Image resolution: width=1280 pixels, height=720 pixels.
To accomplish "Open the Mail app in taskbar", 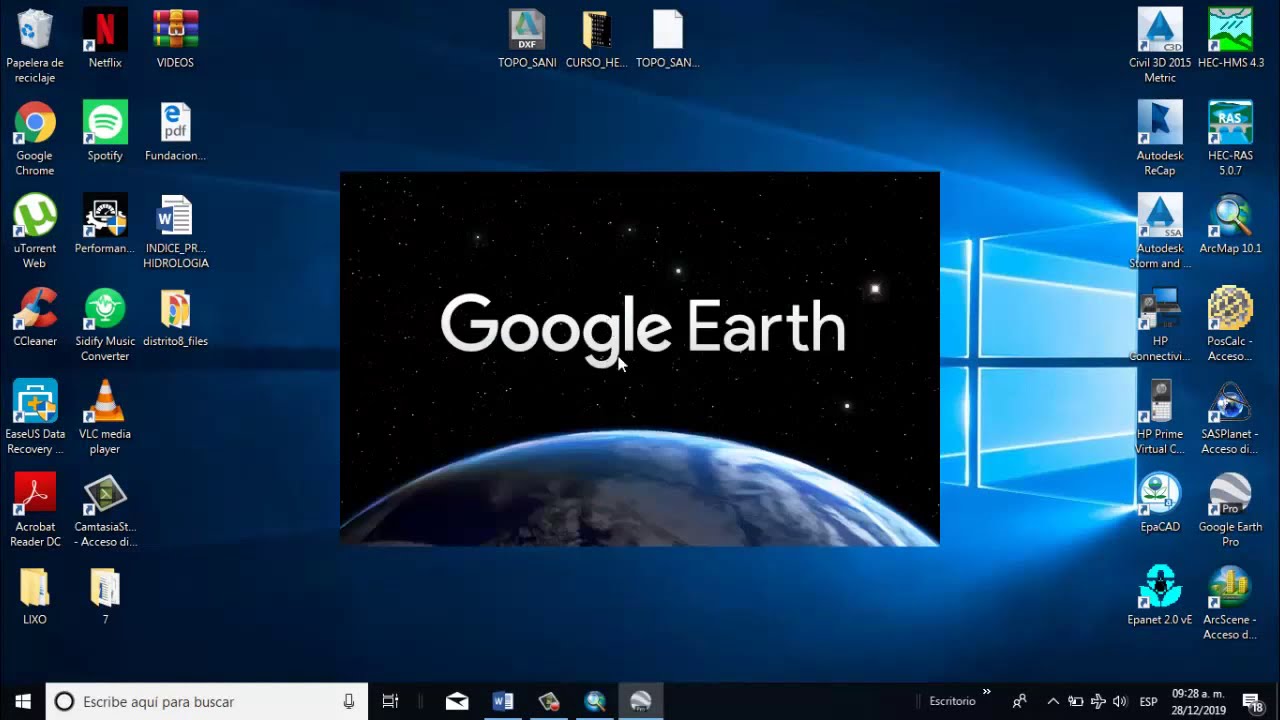I will [457, 701].
